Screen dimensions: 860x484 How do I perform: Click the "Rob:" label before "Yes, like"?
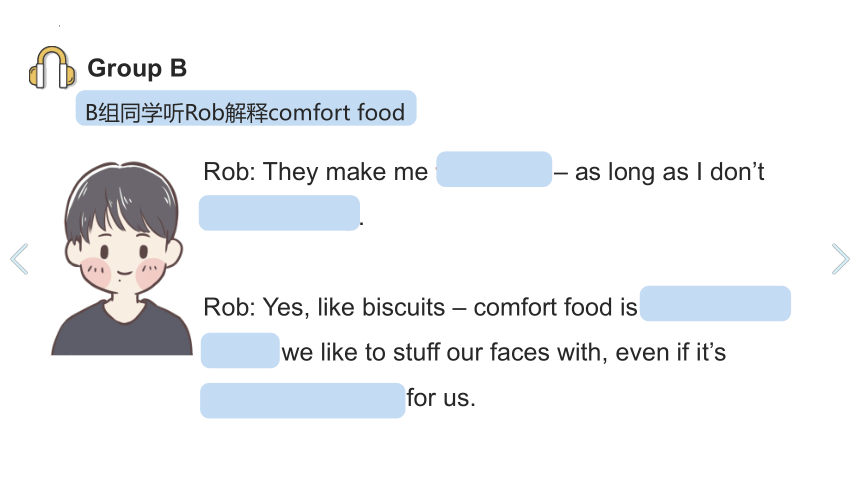(230, 307)
